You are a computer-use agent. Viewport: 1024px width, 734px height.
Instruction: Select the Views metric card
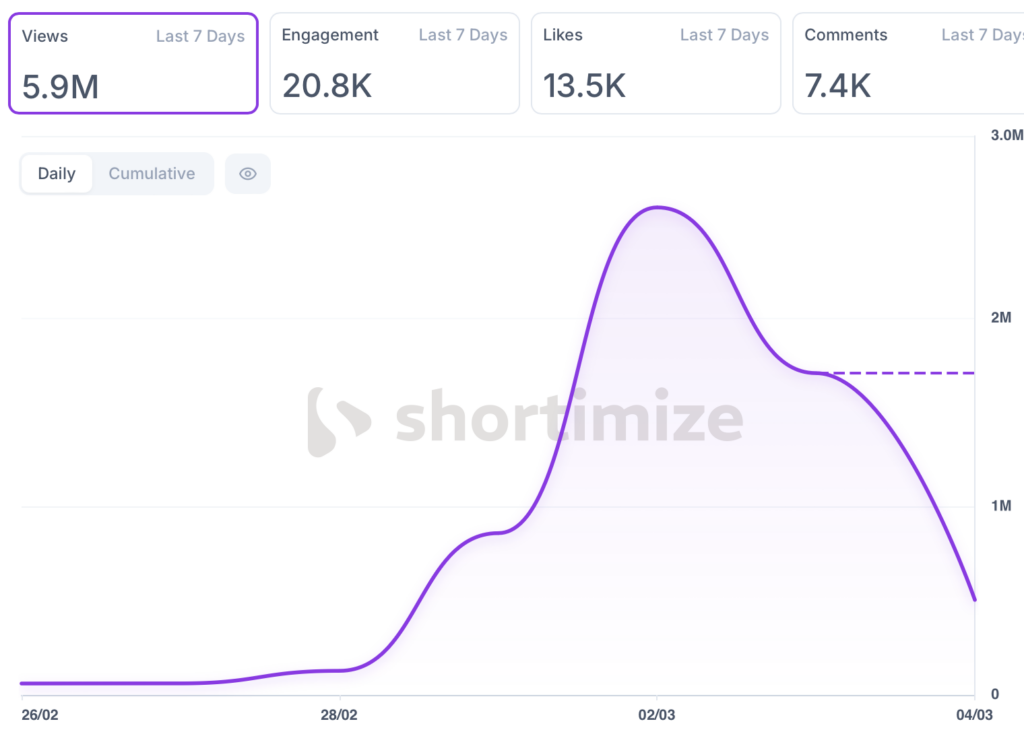[x=133, y=64]
